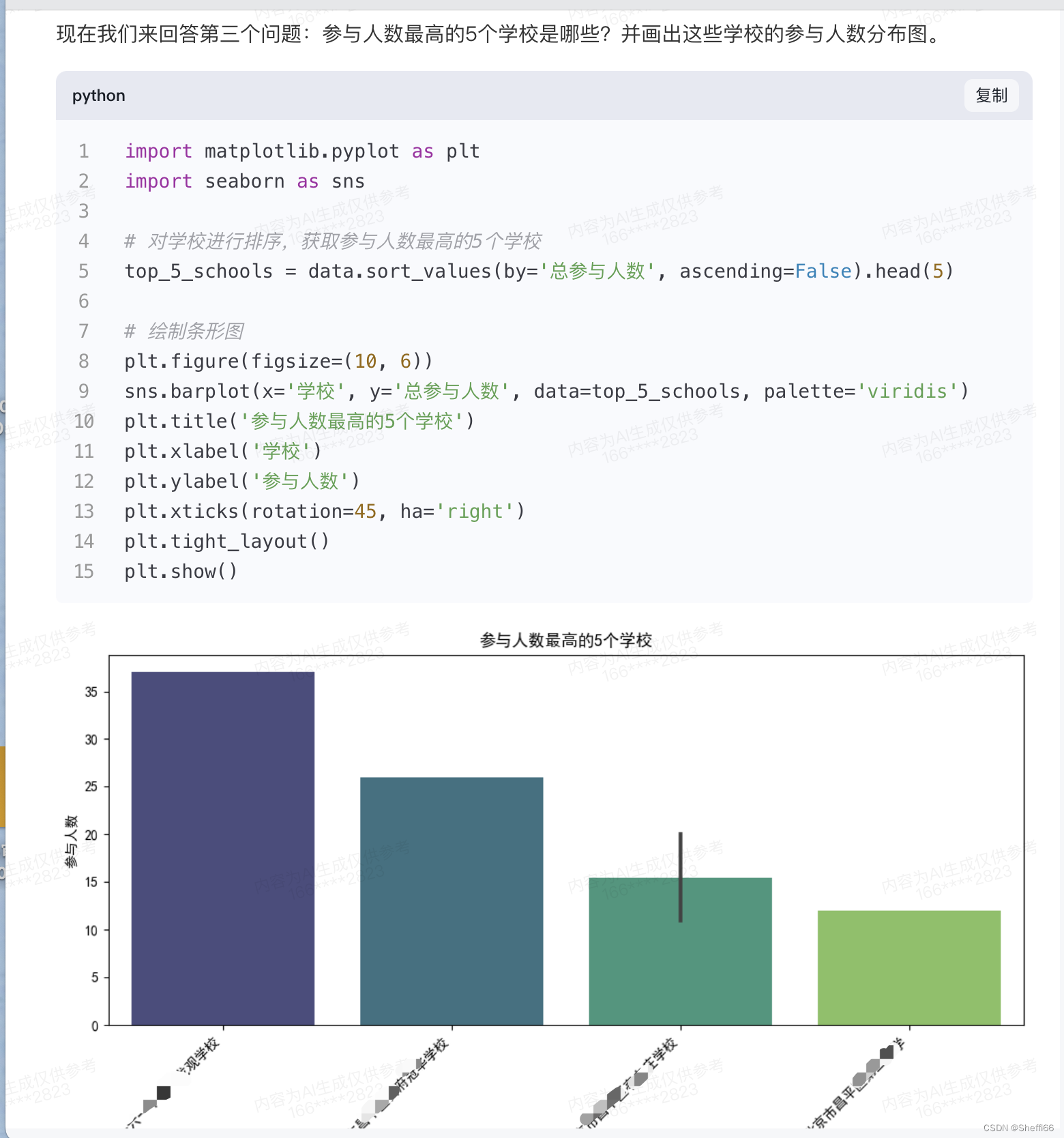The image size is (1064, 1138).
Task: Click the y-axis tick value 0
Action: 95,1025
